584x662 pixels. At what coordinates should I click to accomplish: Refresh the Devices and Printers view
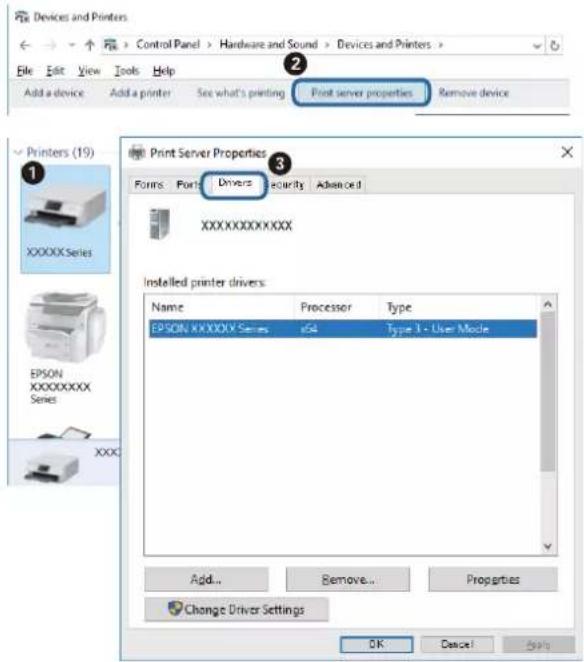pos(555,45)
